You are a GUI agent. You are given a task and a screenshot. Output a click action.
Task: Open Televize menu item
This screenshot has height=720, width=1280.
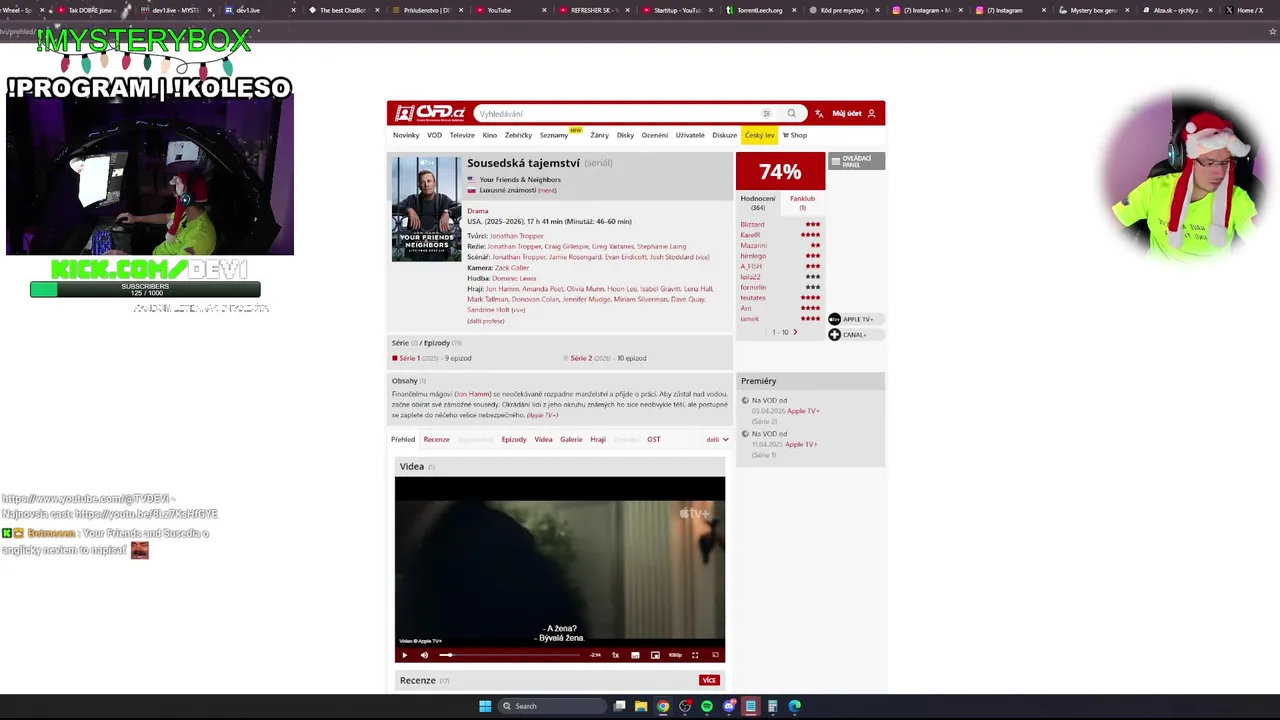[x=462, y=135]
